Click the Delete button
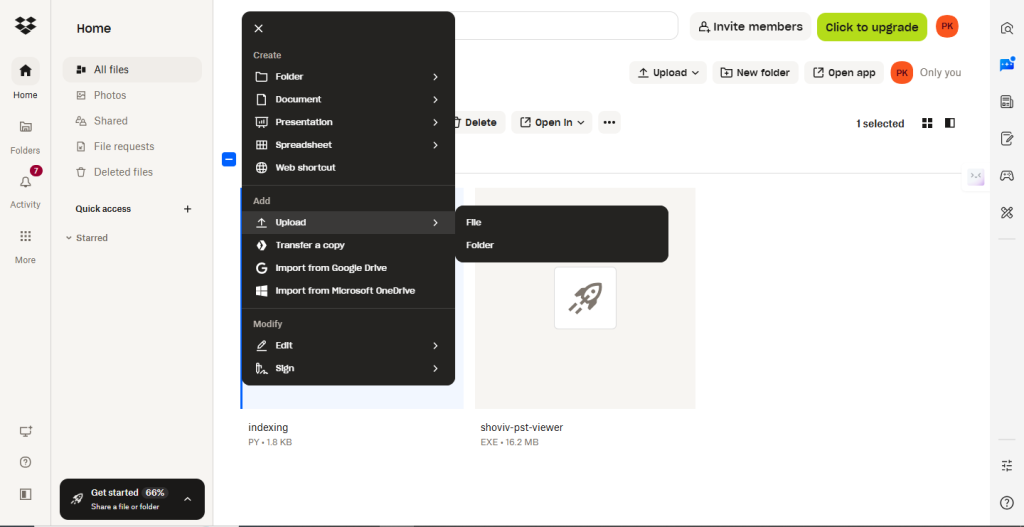Image resolution: width=1024 pixels, height=527 pixels. click(x=481, y=122)
